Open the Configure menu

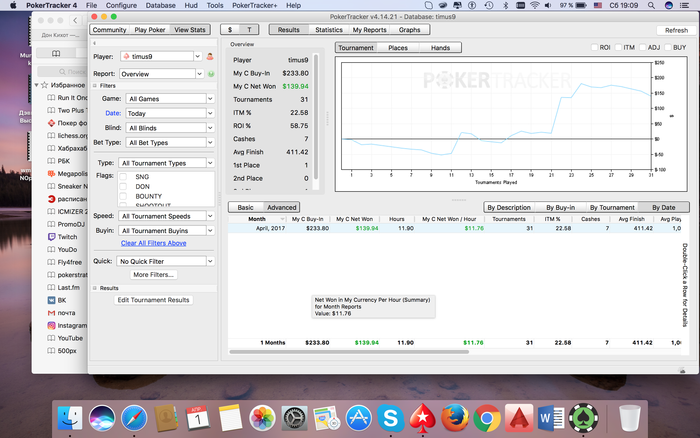coord(121,5)
